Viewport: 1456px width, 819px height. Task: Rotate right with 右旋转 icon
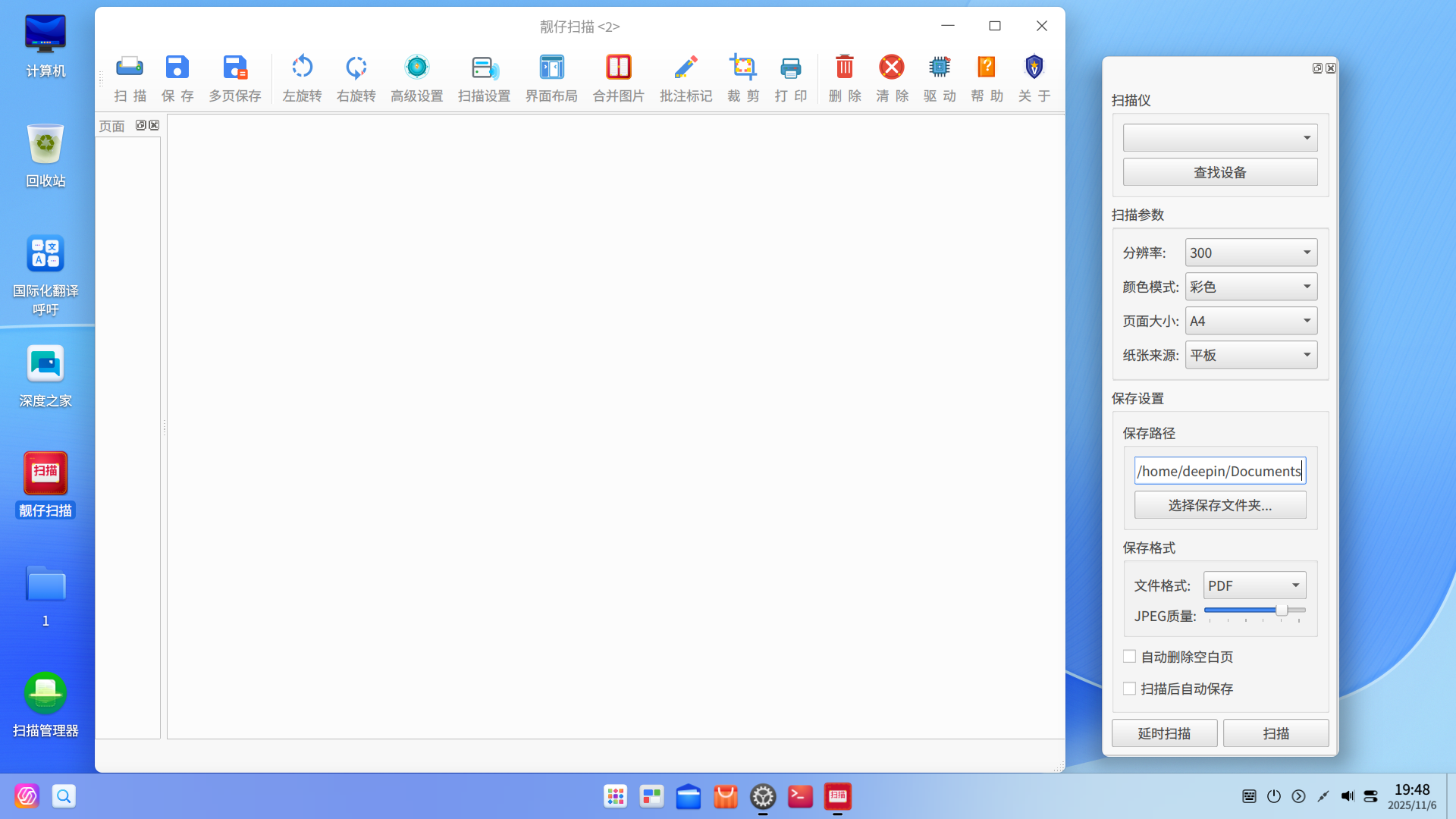click(x=356, y=77)
